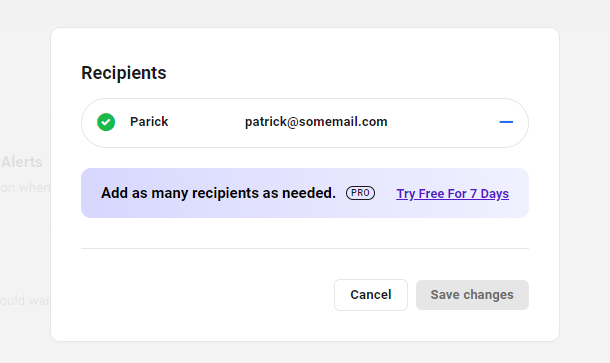610x363 pixels.
Task: Click the green checkmark icon beside Parick
Action: tap(106, 122)
